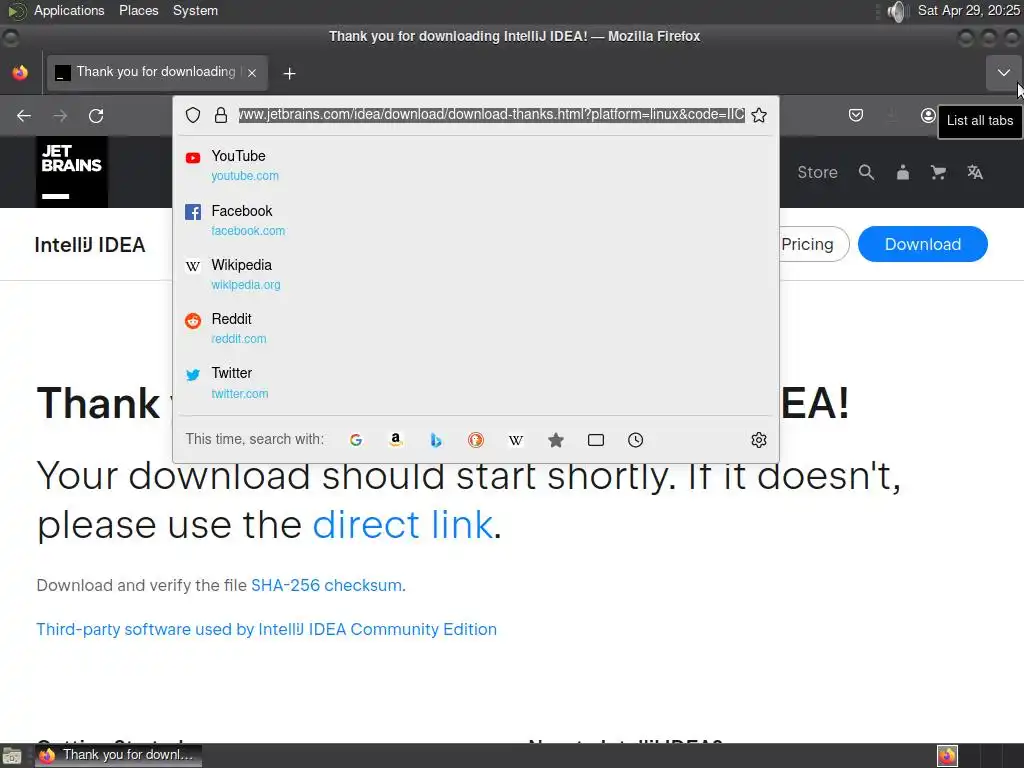
Task: Select the Thank you for downloading tab
Action: coord(157,72)
